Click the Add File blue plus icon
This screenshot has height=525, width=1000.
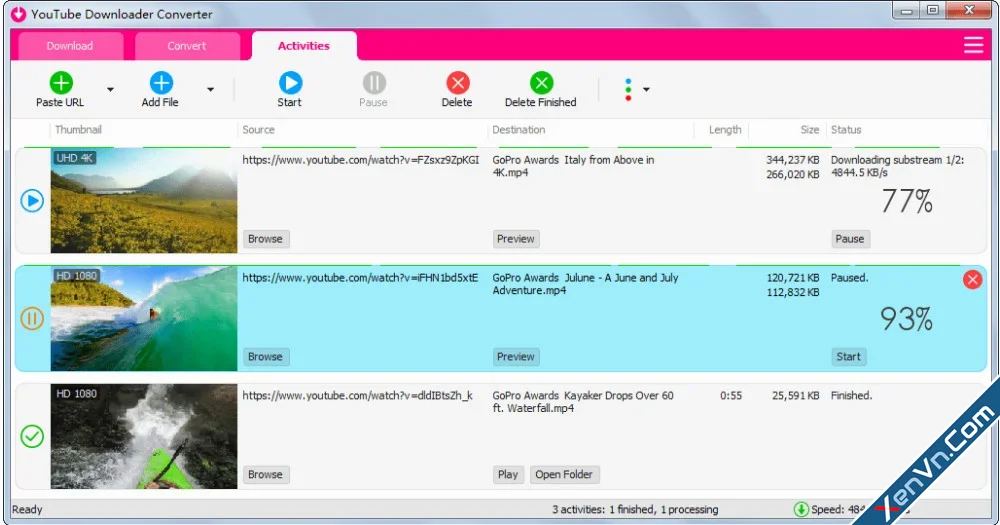point(161,83)
